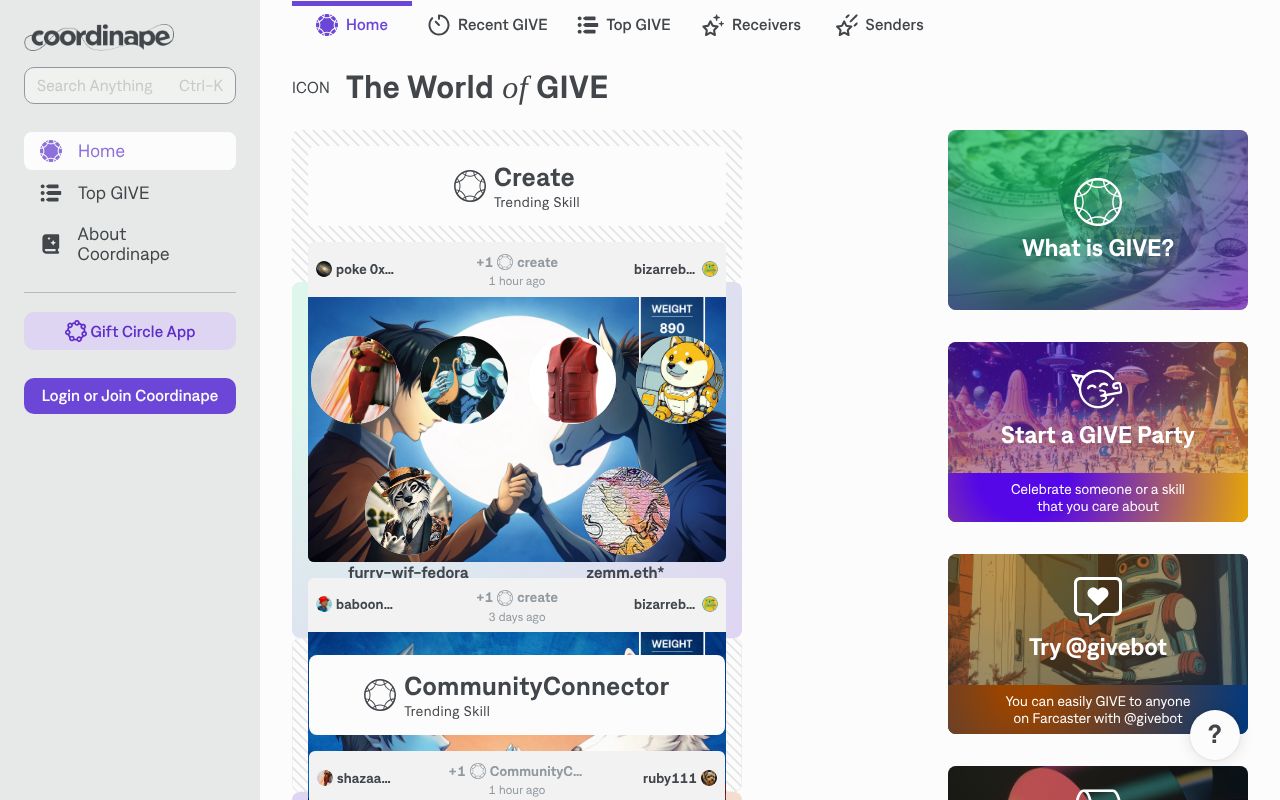
Task: Click the red vest circular image
Action: 572,379
